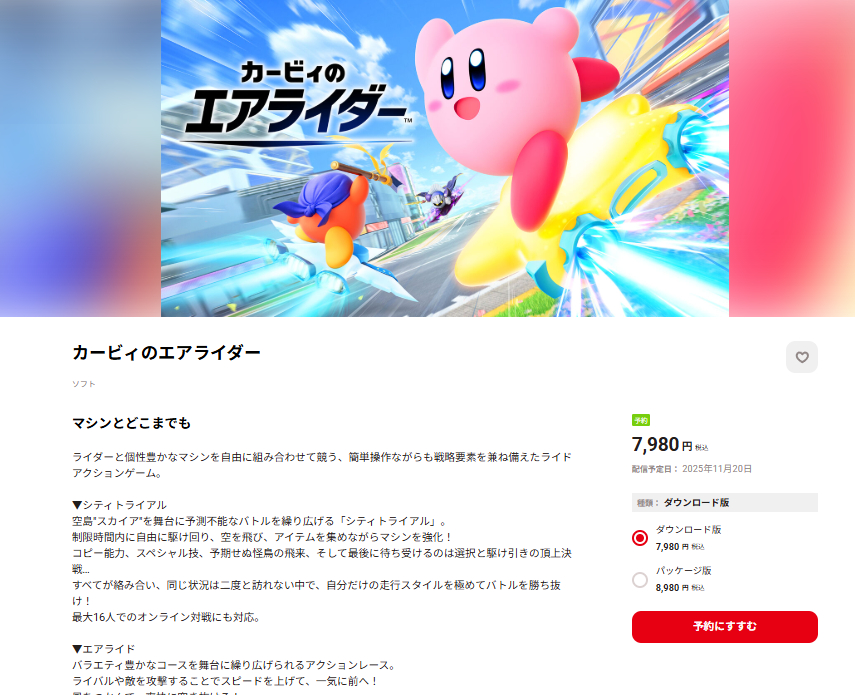Image resolution: width=855 pixels, height=695 pixels.
Task: Click the エアライド section heading
Action: point(109,649)
